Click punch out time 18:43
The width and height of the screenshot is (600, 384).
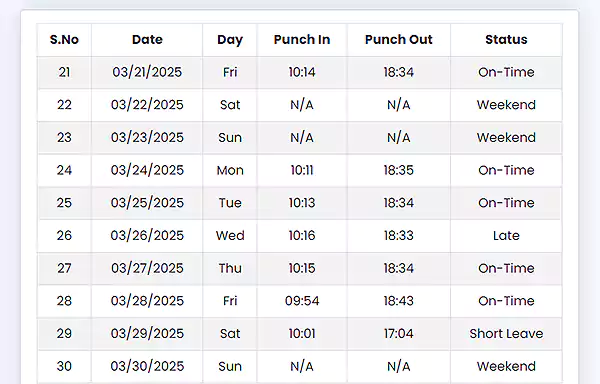399,301
